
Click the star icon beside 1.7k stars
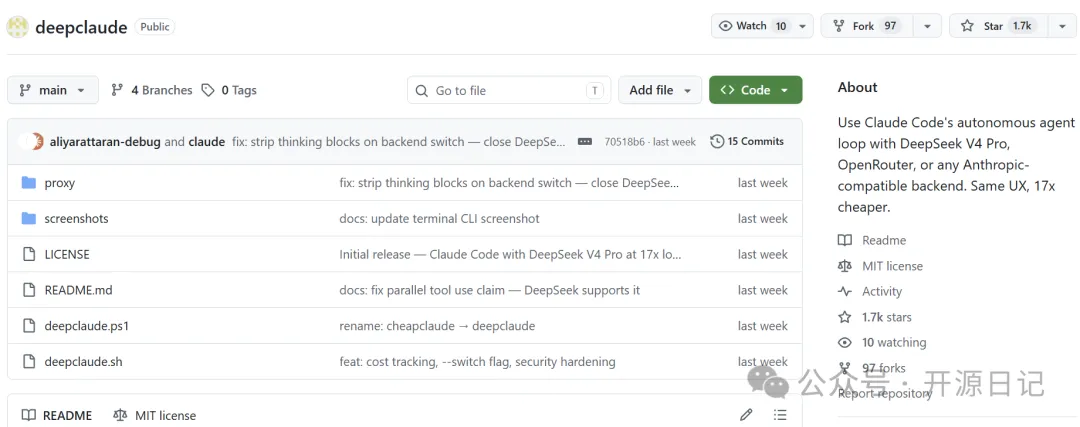tap(844, 317)
